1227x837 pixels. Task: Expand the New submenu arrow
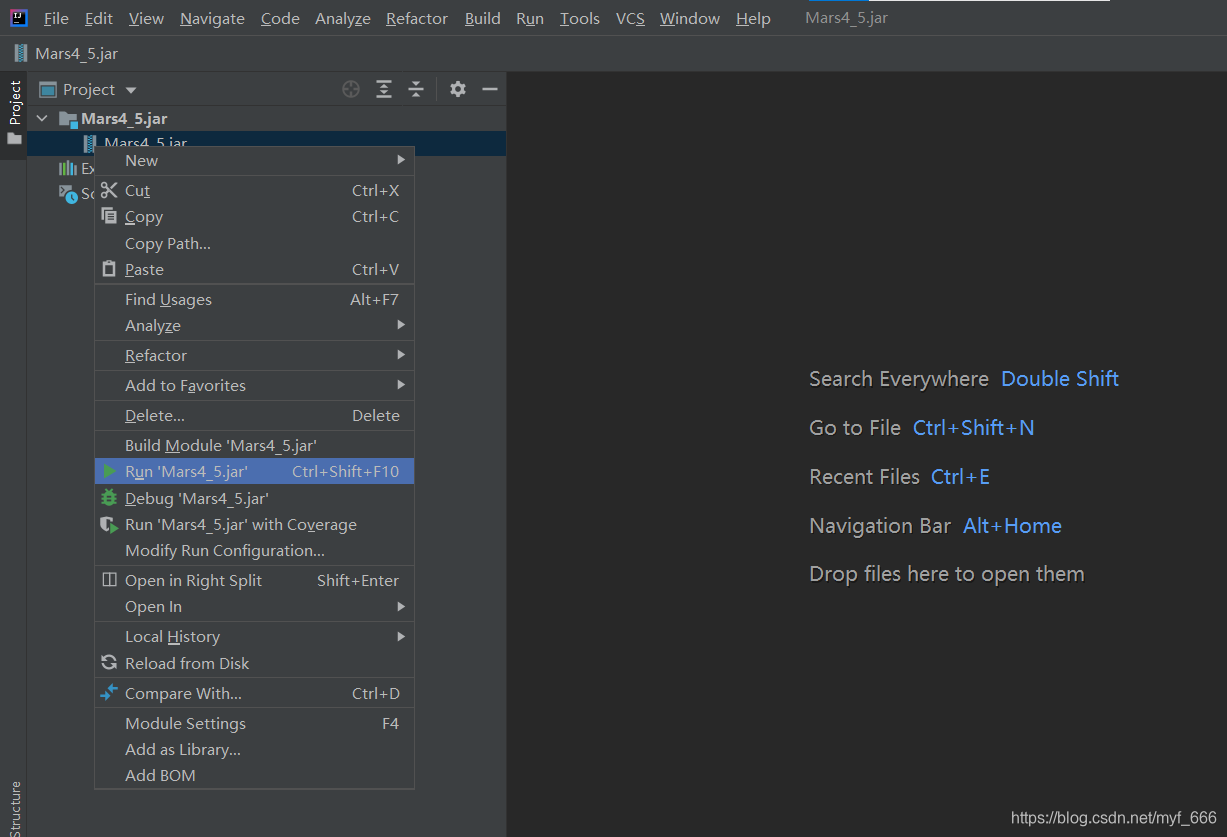[x=401, y=160]
